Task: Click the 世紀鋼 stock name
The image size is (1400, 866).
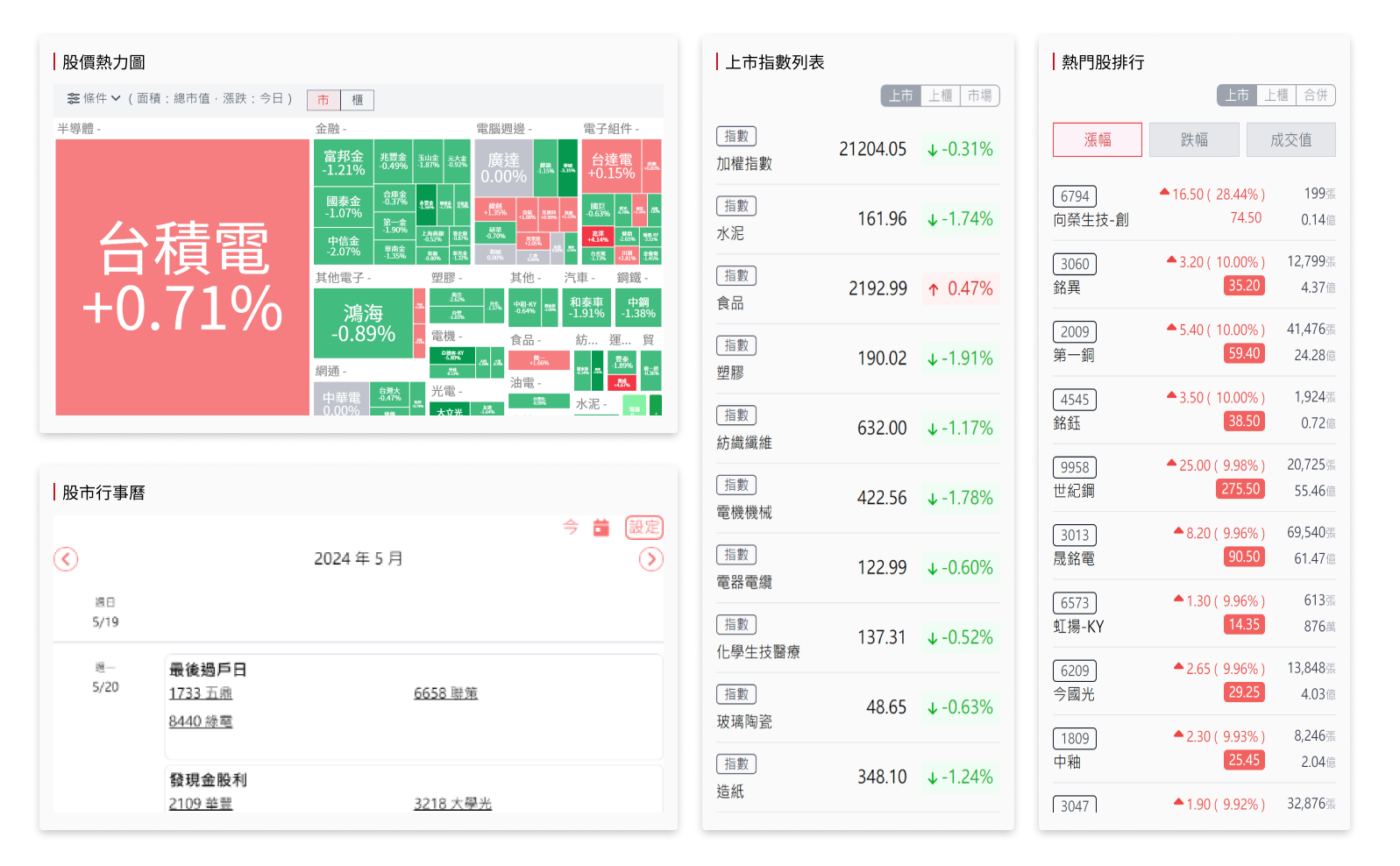Action: [x=1074, y=491]
